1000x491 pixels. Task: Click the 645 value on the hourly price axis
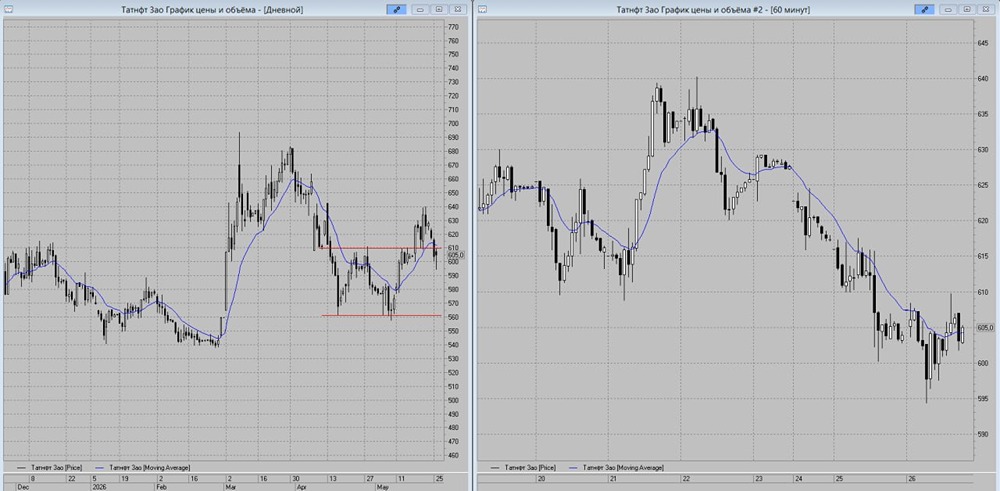(x=982, y=43)
